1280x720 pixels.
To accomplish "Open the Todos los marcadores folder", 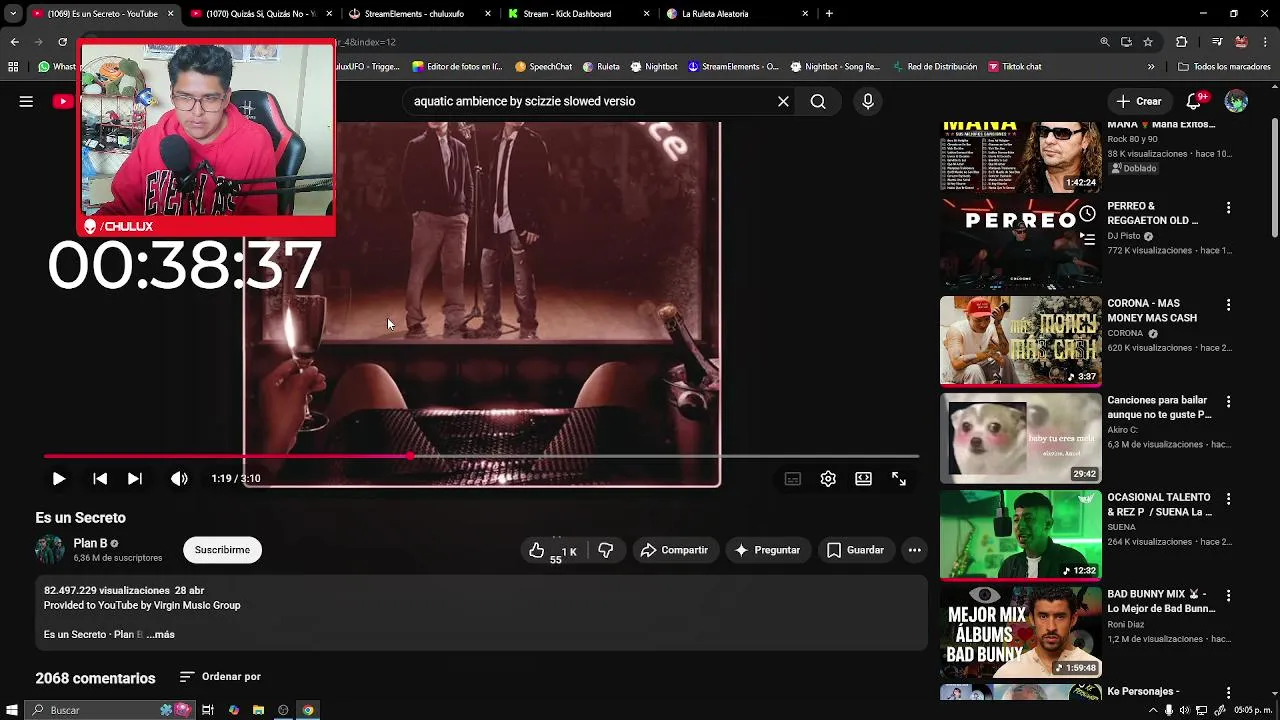I will [x=1224, y=67].
